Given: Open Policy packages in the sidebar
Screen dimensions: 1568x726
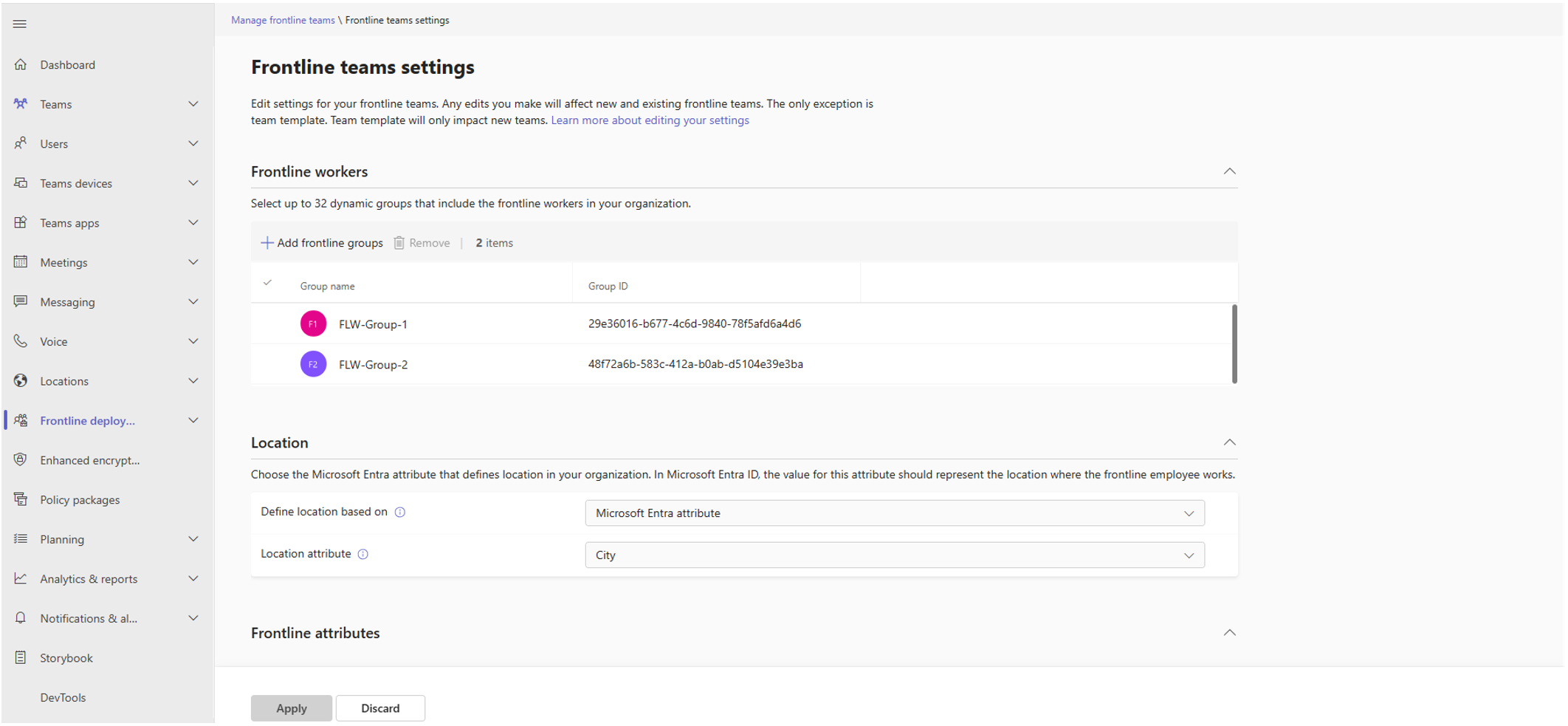Looking at the screenshot, I should (x=80, y=500).
